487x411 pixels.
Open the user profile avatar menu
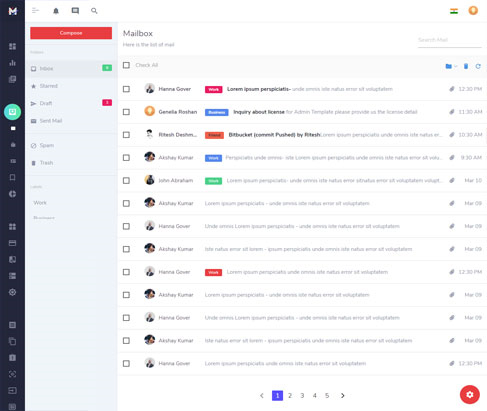pos(473,11)
